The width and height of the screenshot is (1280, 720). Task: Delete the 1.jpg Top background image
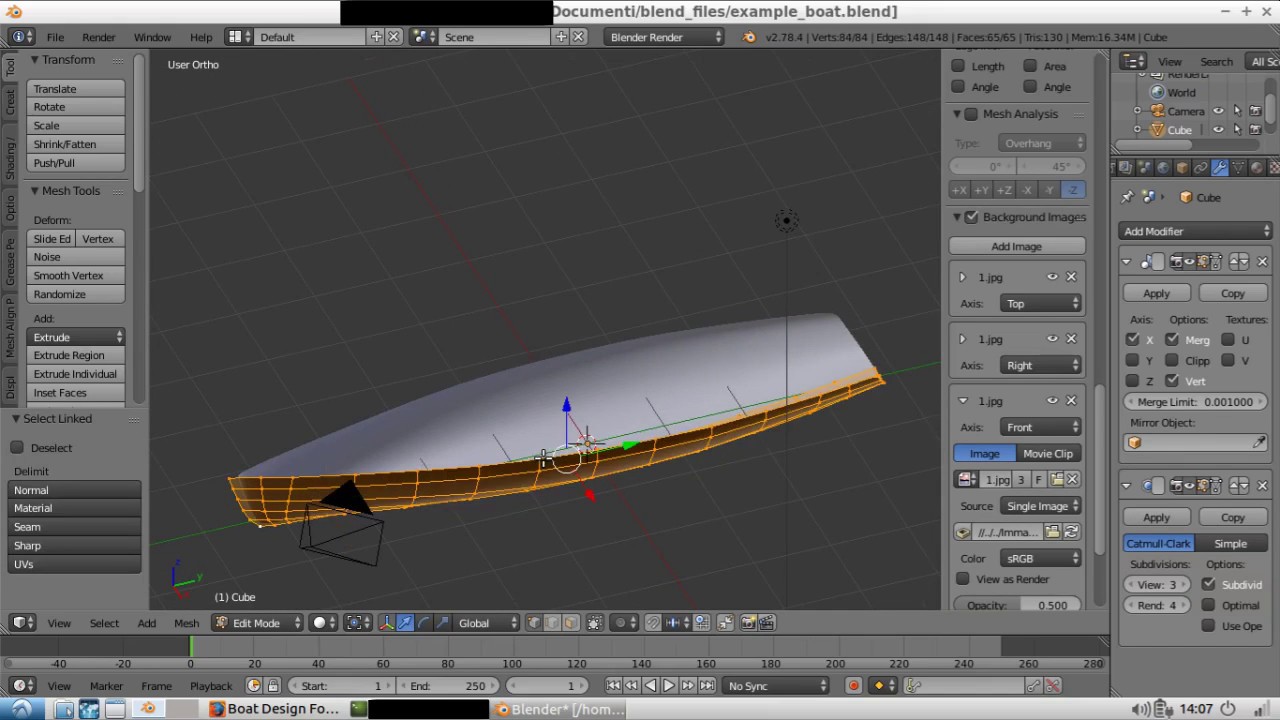pos(1071,277)
